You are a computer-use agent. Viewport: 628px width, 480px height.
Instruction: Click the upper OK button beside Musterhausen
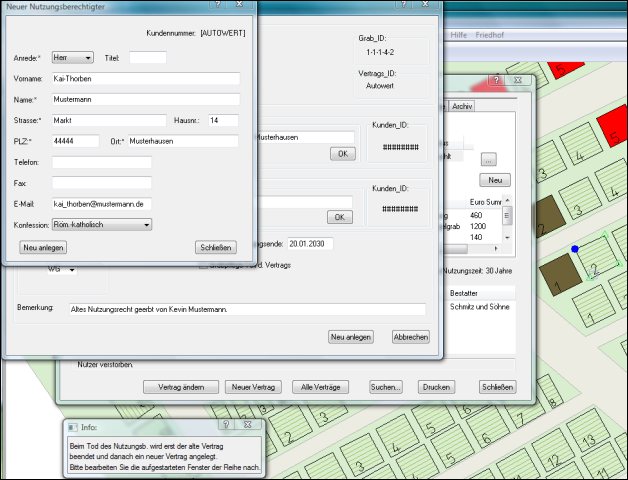(343, 154)
